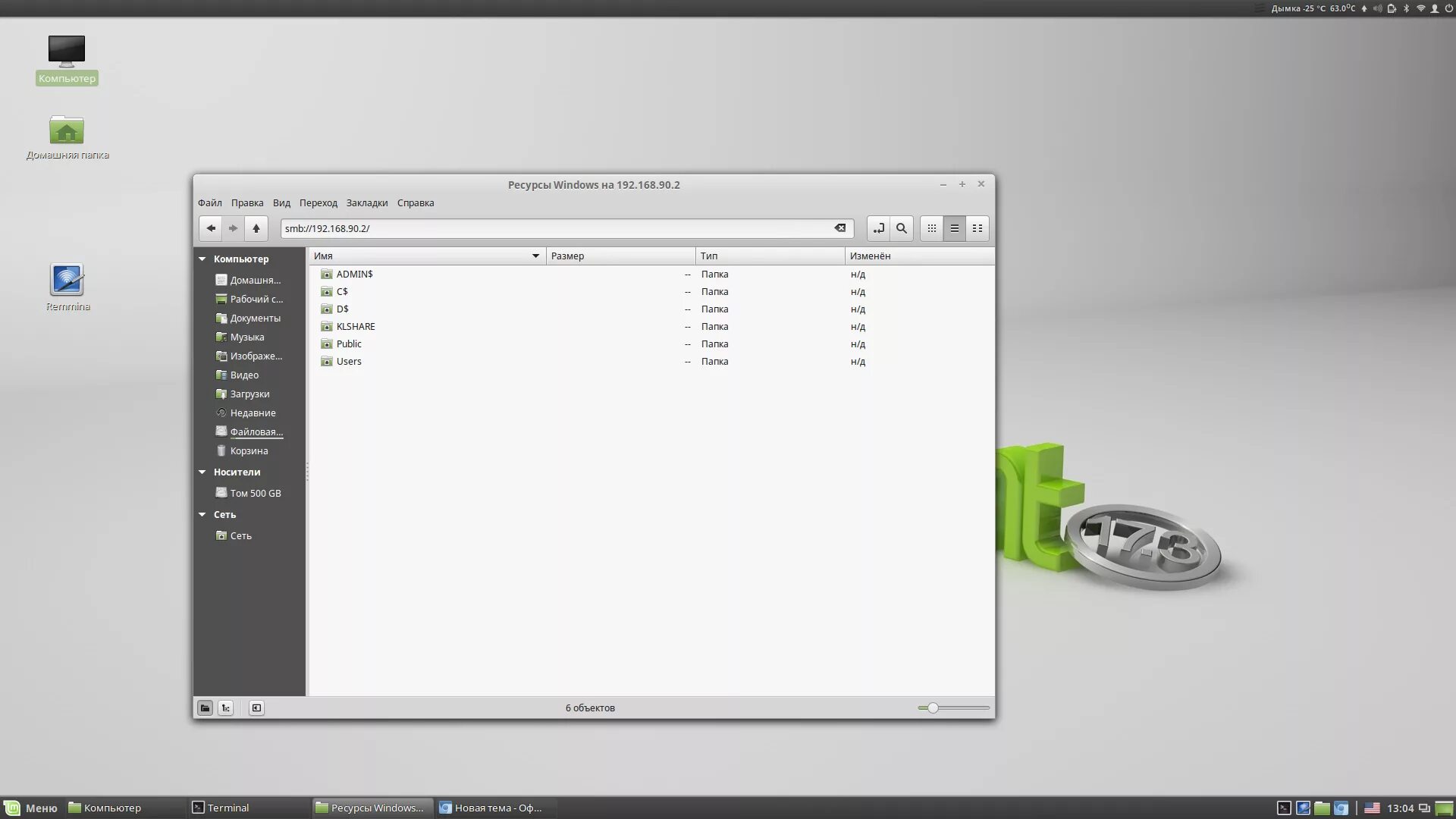Hide the sidebar using status bar button
Screen dimensions: 1456x819
[256, 708]
